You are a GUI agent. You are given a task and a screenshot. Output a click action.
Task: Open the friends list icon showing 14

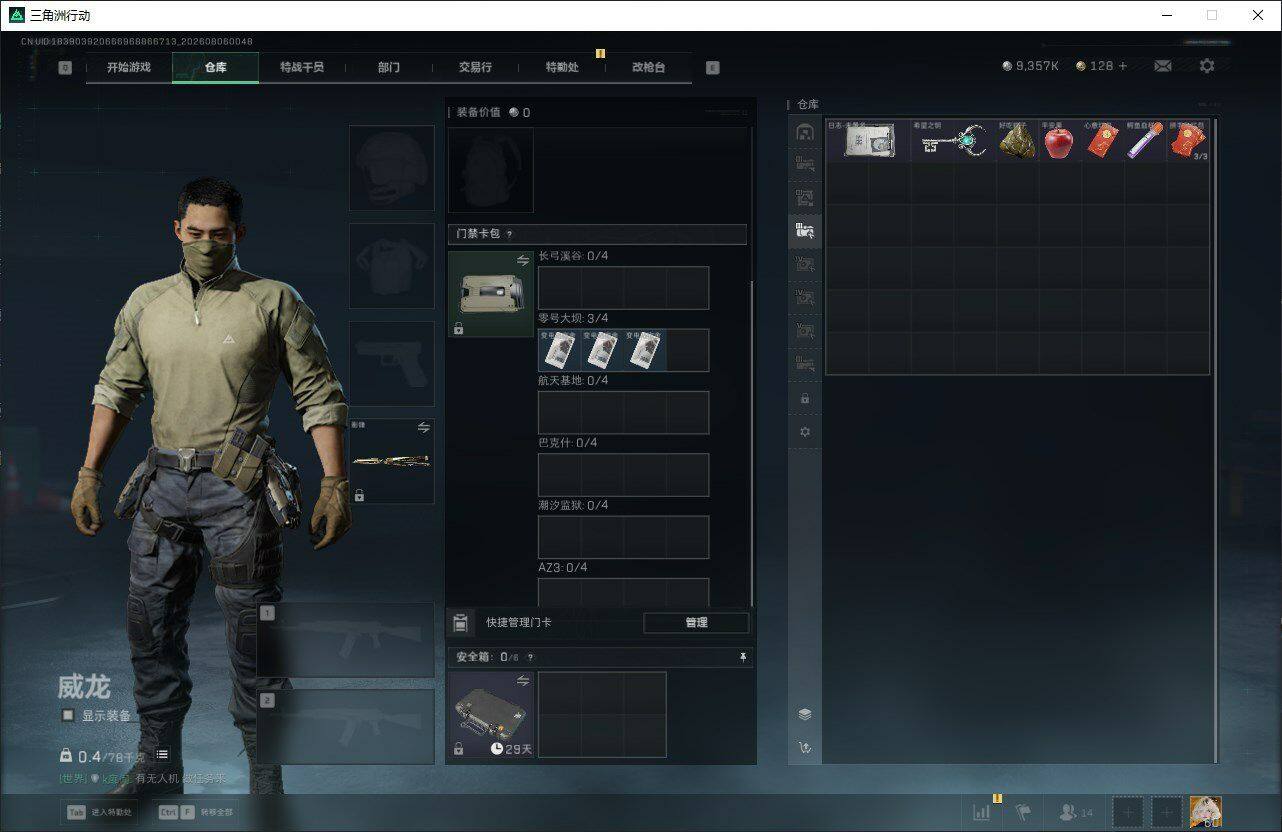[x=1076, y=813]
